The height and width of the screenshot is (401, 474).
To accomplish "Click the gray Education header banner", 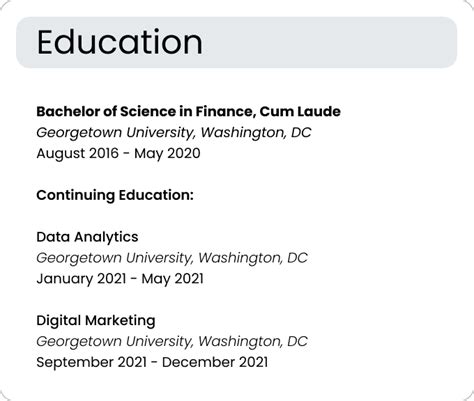I will coord(237,42).
